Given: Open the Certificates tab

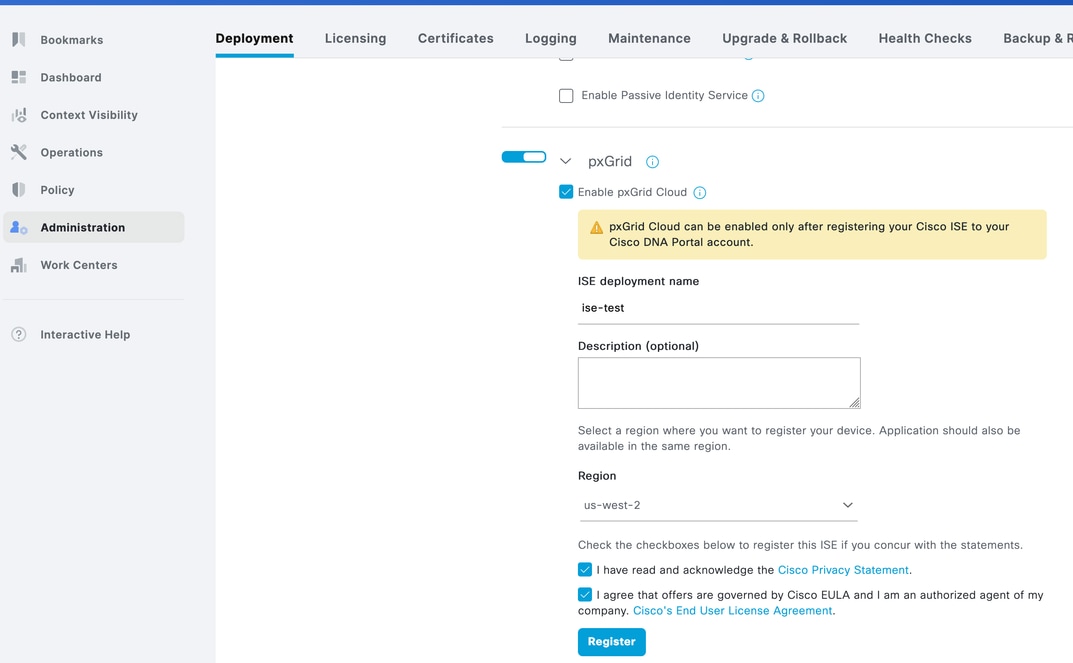Looking at the screenshot, I should [456, 38].
